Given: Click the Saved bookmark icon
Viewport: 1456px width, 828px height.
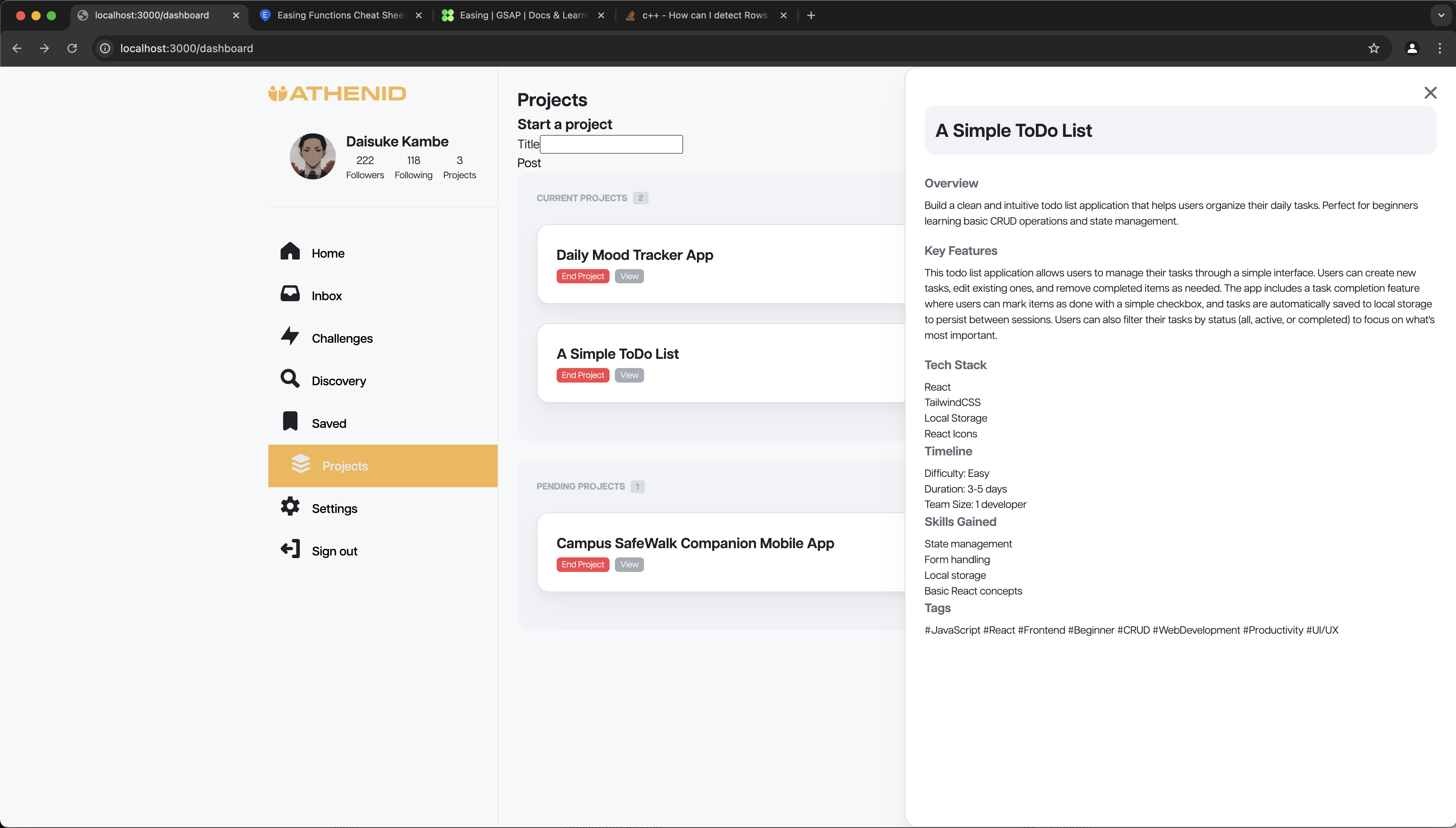Looking at the screenshot, I should click(290, 421).
